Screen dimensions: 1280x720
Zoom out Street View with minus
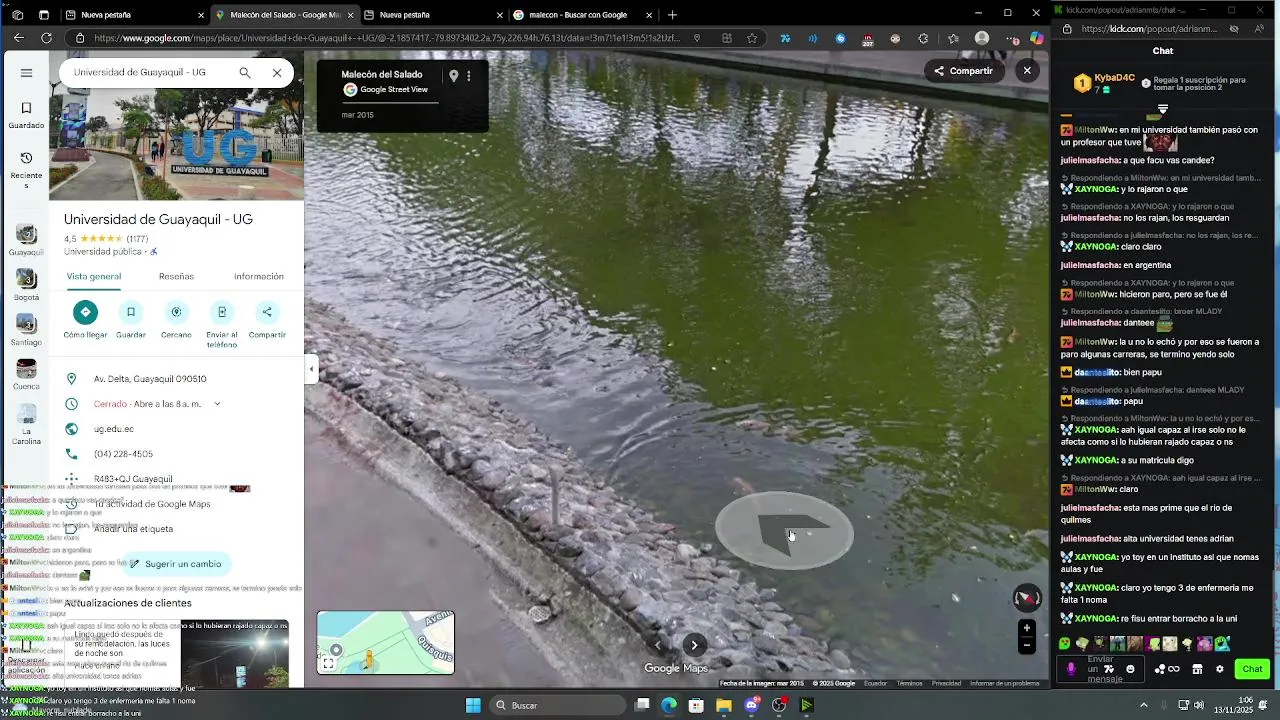point(1027,645)
